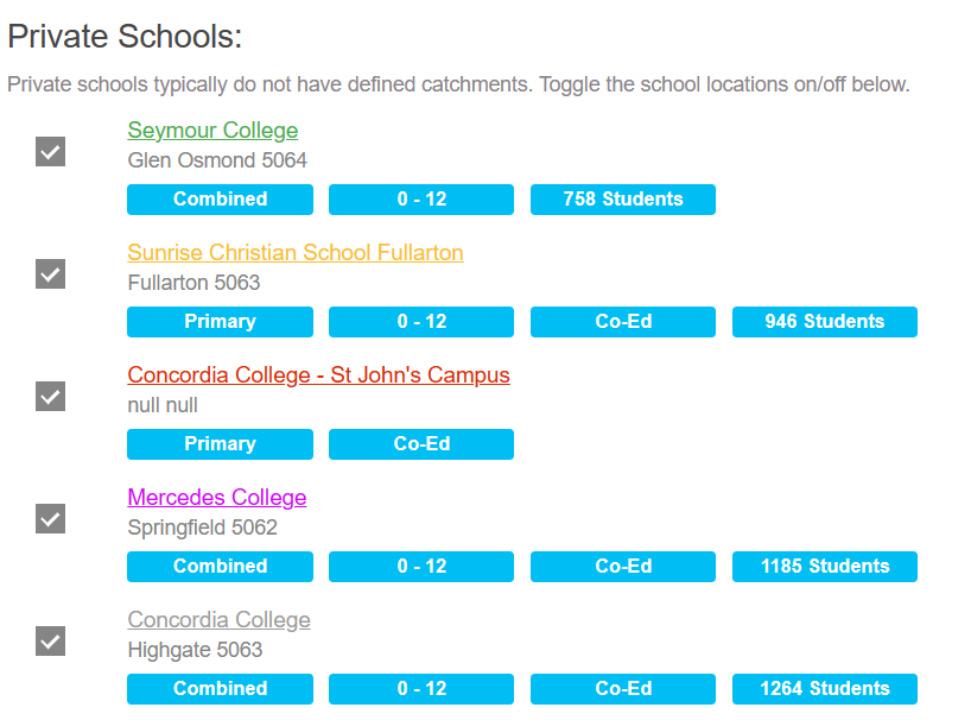Click the 1185 Students badge
Viewport: 971px width, 720px height.
click(824, 567)
